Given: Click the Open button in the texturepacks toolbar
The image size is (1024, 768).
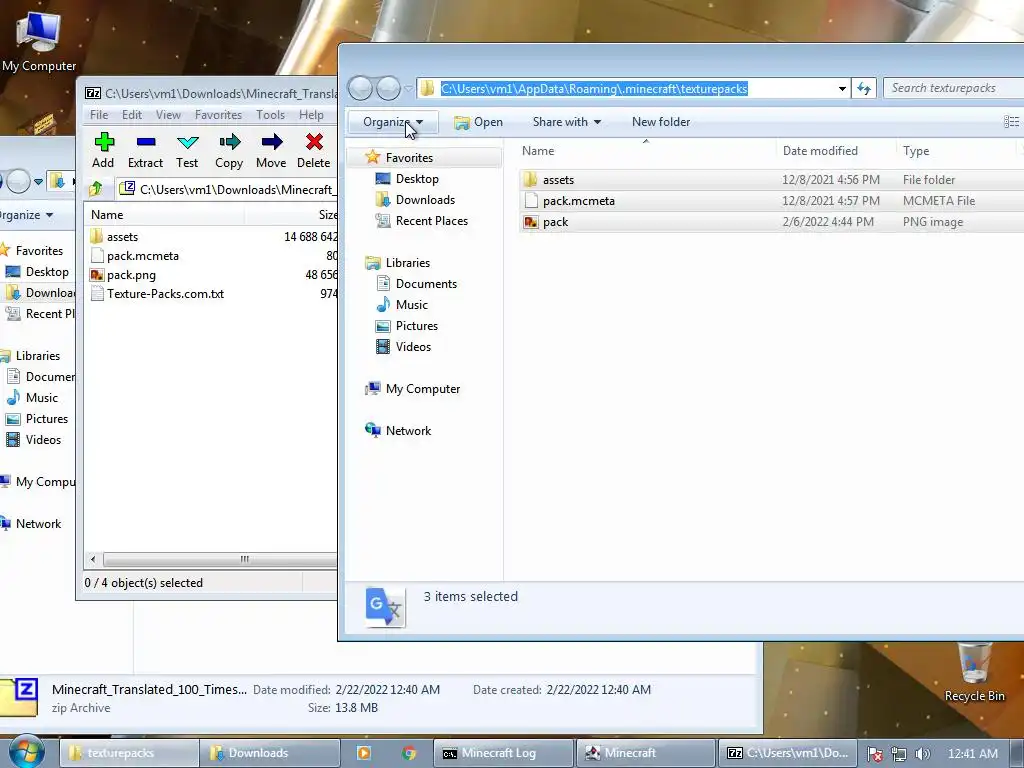Looking at the screenshot, I should pyautogui.click(x=479, y=122).
